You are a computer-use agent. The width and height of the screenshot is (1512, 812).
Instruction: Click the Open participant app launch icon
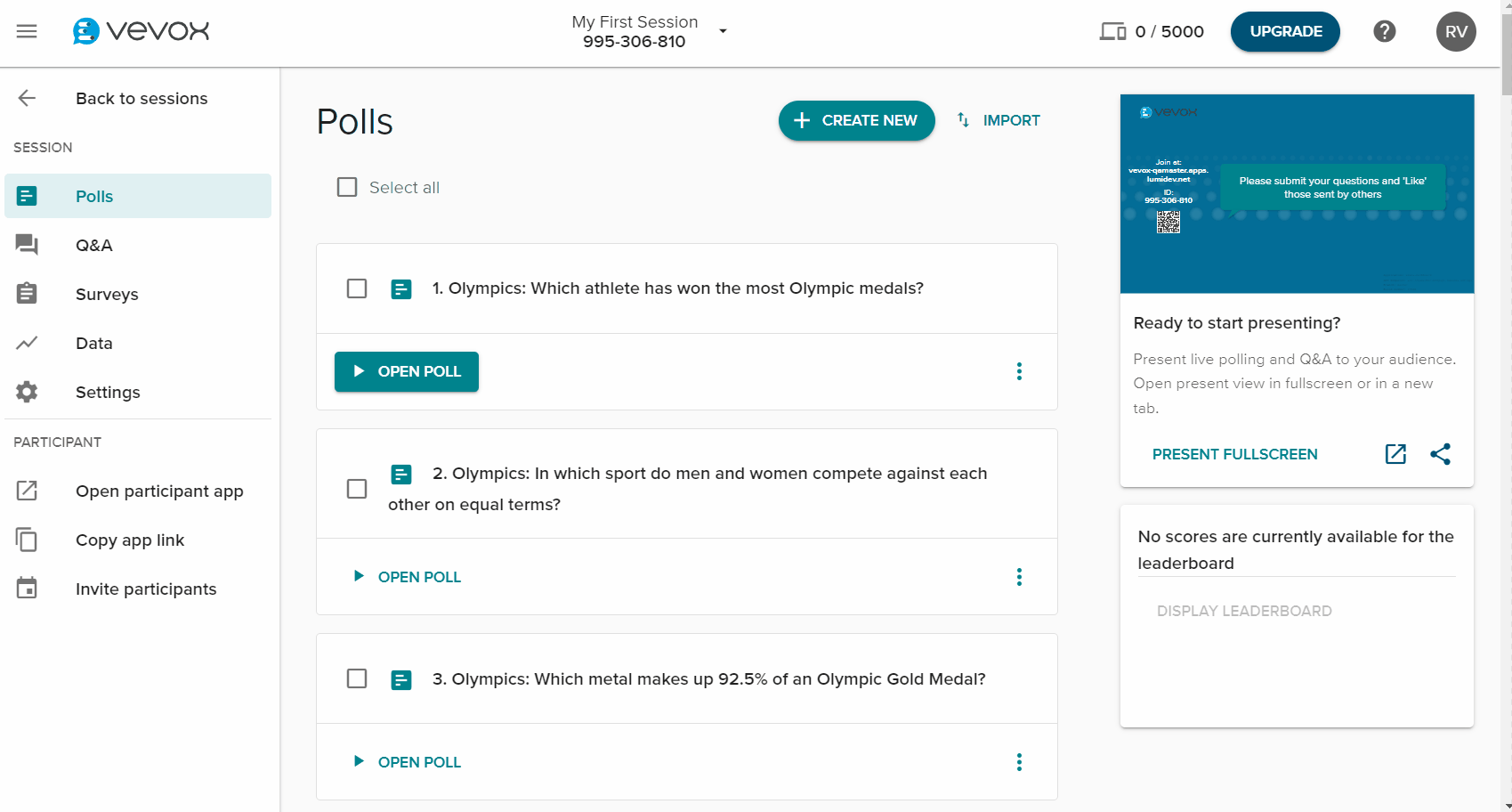tap(27, 491)
